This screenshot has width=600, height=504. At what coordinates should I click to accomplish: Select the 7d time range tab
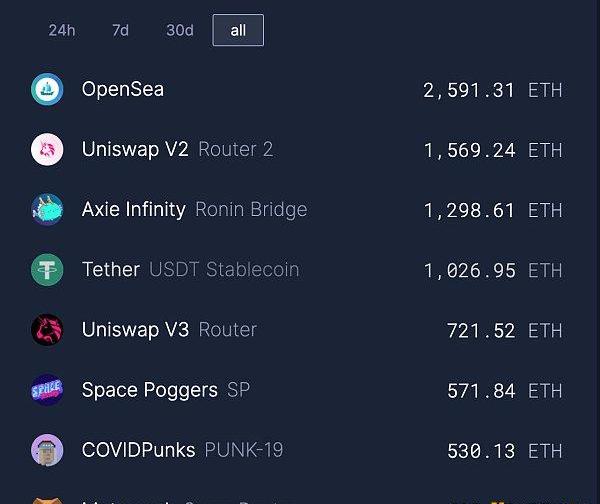pyautogui.click(x=120, y=30)
